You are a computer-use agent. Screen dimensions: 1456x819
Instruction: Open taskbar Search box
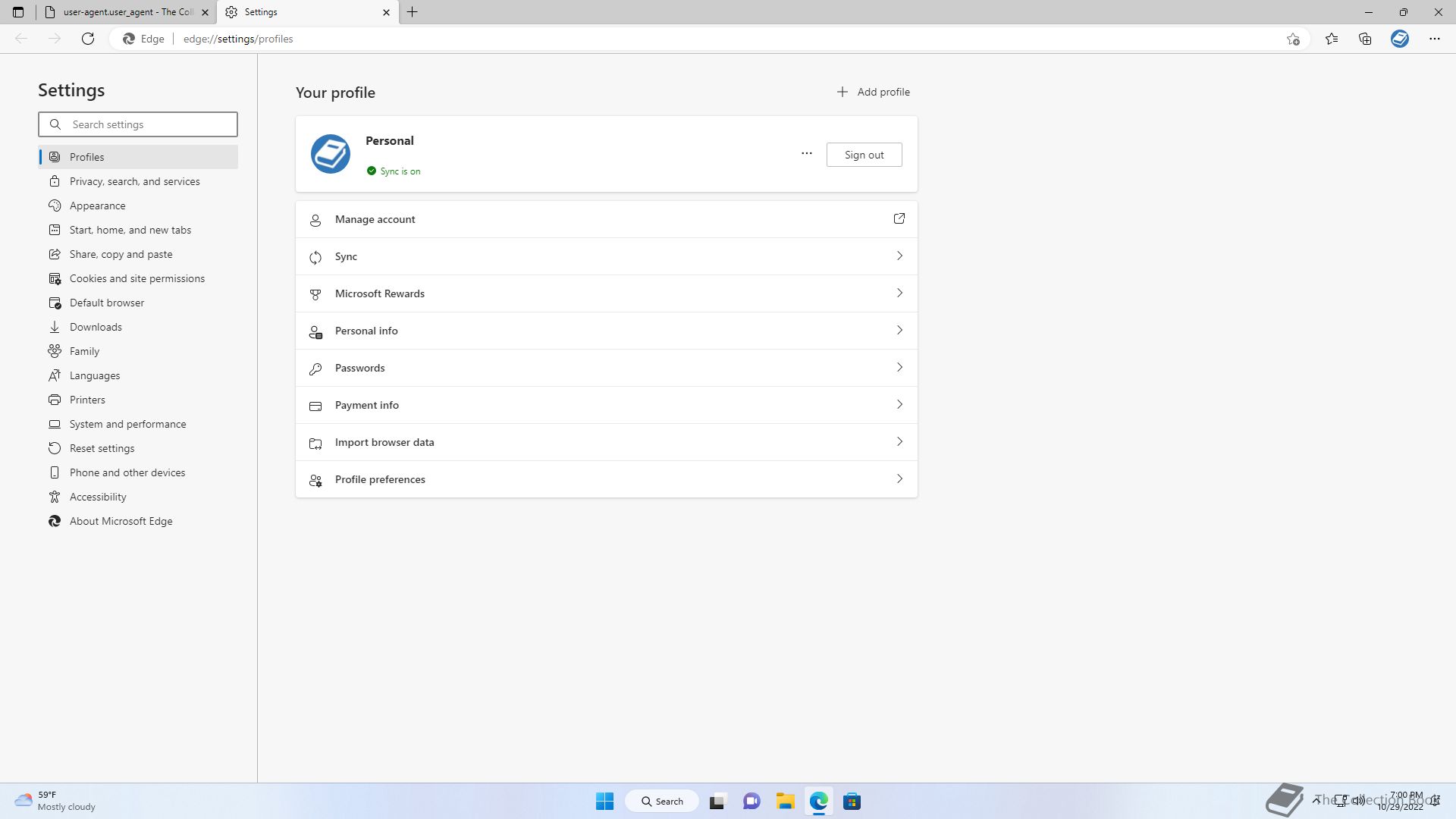click(x=662, y=802)
